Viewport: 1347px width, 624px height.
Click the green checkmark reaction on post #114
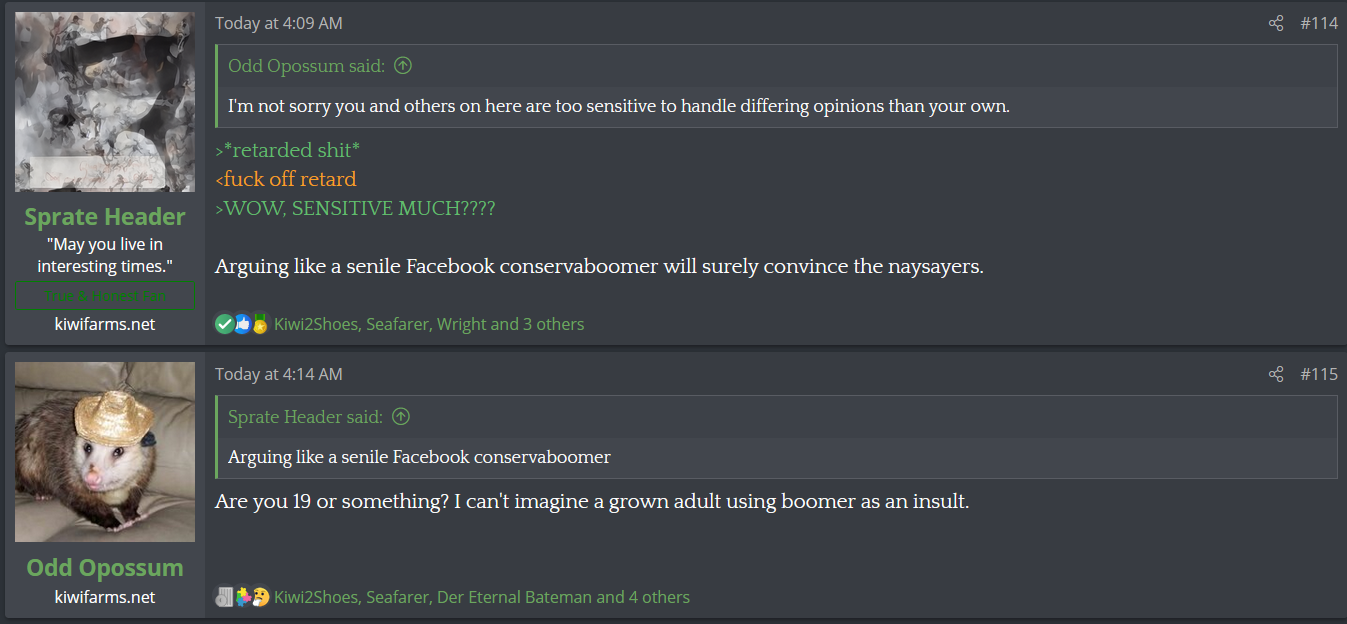pos(224,324)
